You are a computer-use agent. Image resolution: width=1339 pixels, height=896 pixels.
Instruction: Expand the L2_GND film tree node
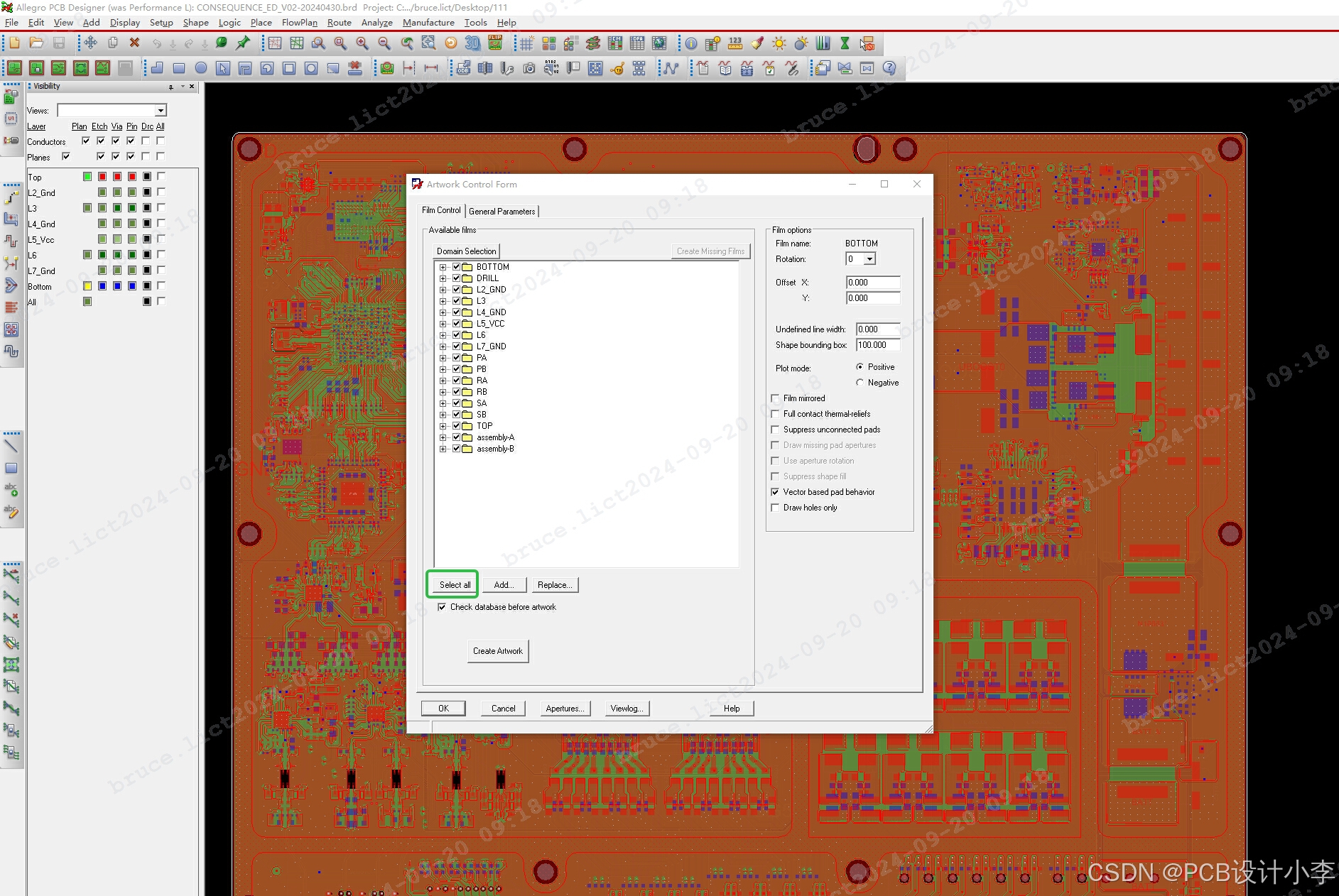443,290
